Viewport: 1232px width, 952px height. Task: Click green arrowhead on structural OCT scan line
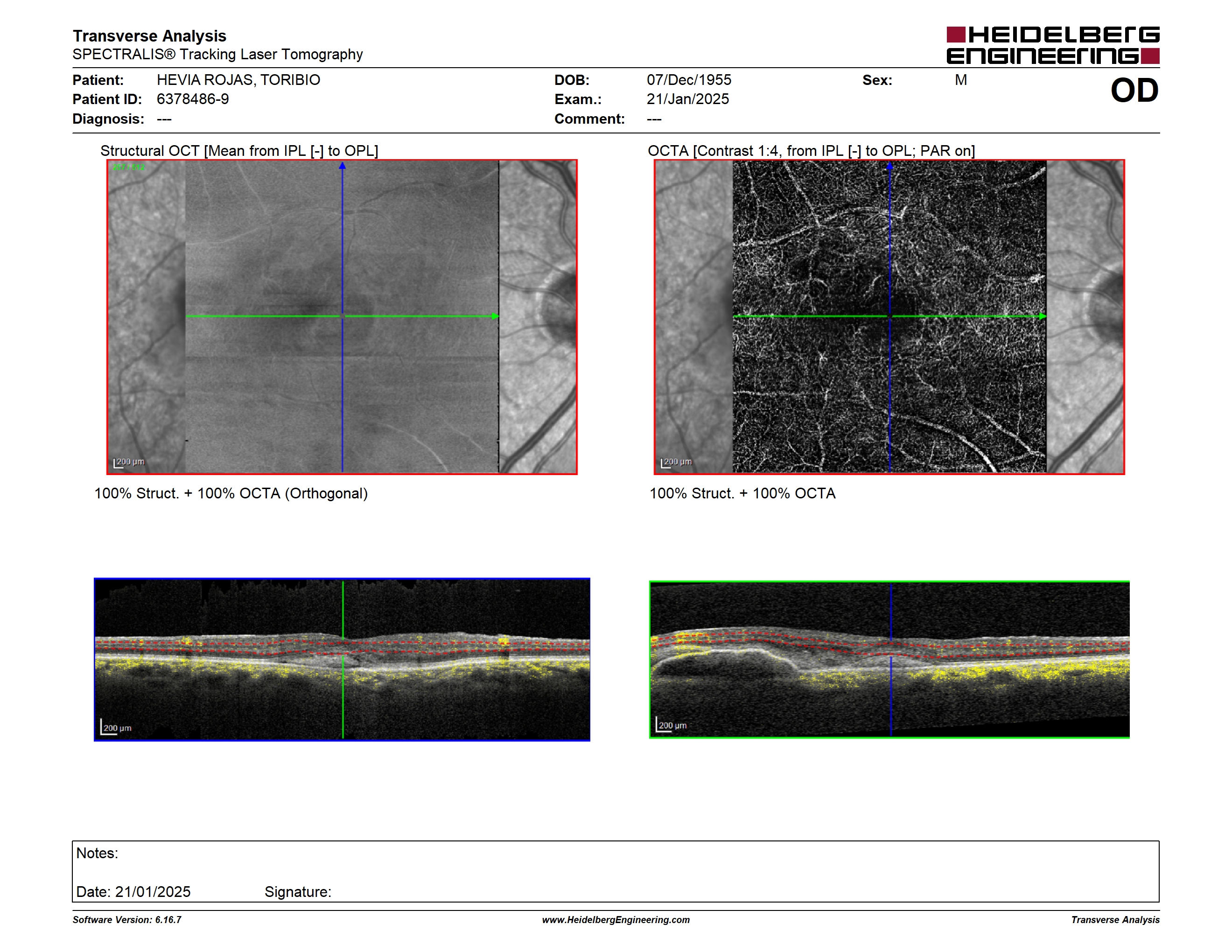[495, 316]
